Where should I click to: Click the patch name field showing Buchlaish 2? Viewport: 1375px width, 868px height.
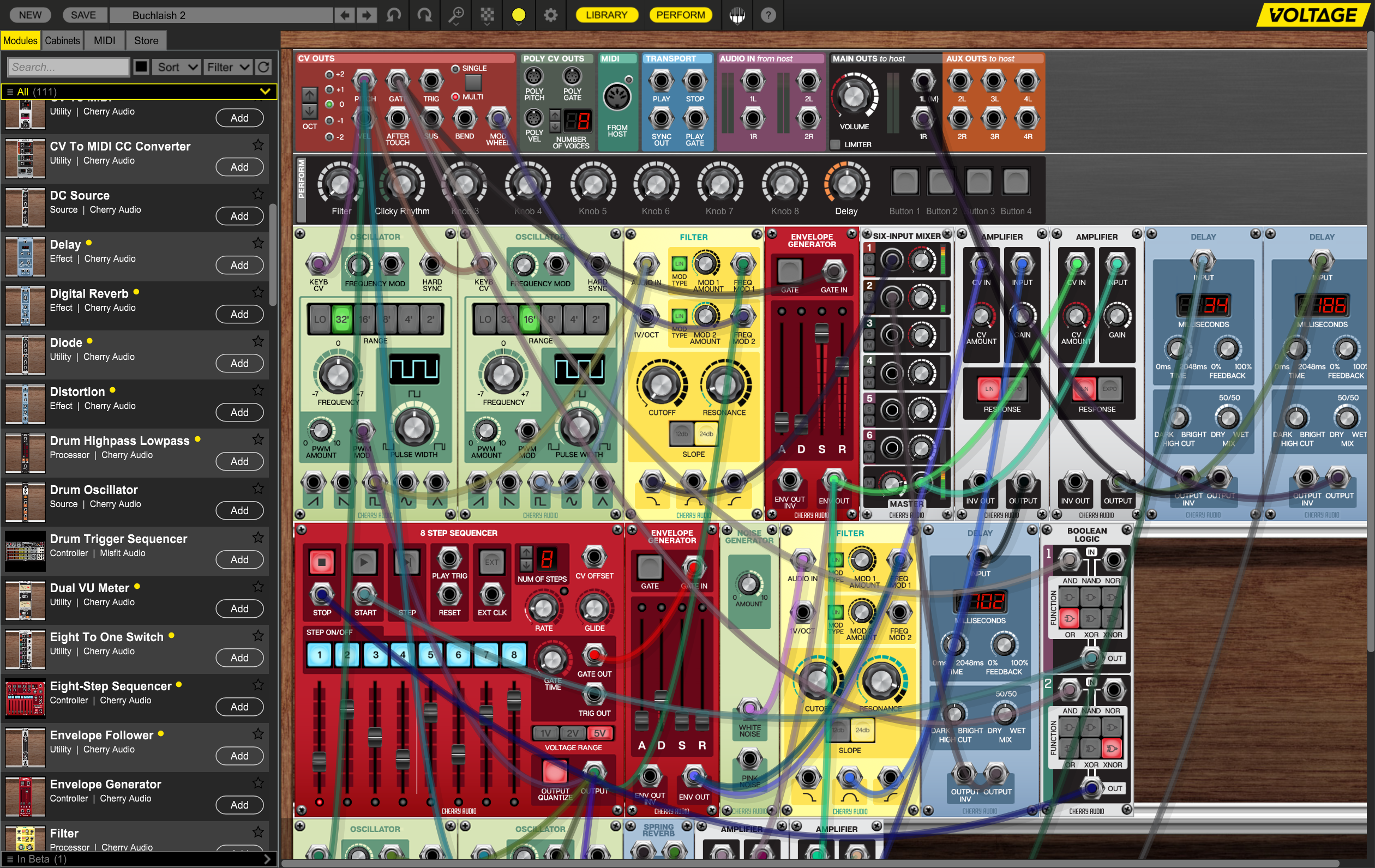[x=223, y=15]
